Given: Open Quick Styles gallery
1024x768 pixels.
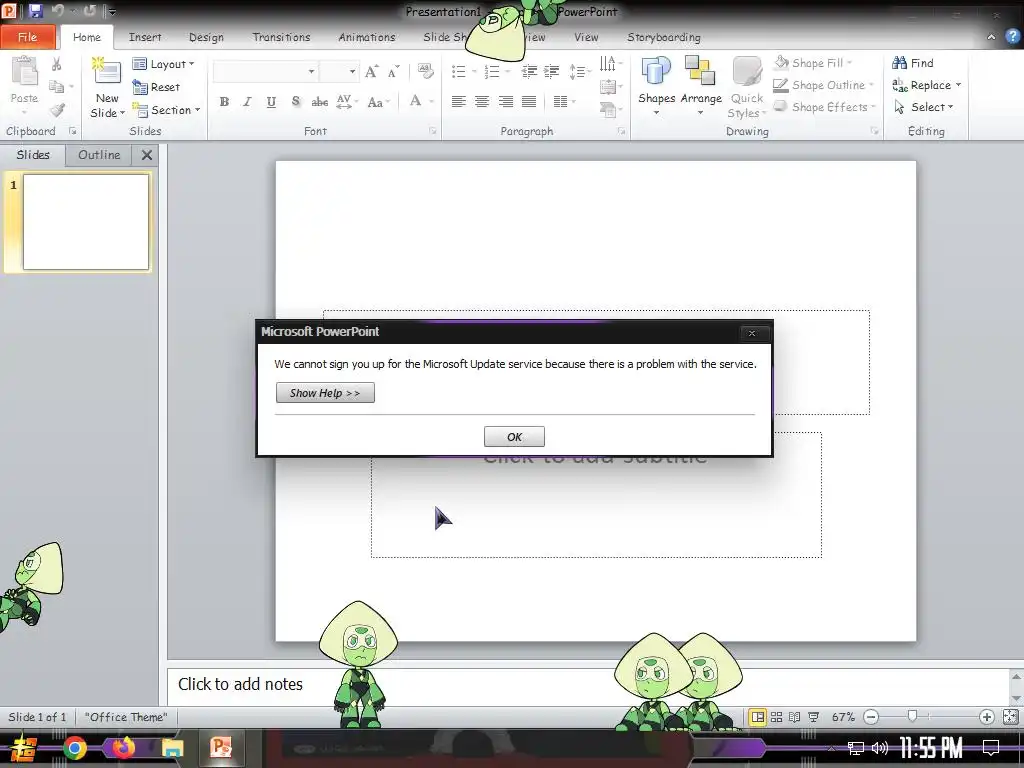Looking at the screenshot, I should tap(746, 88).
